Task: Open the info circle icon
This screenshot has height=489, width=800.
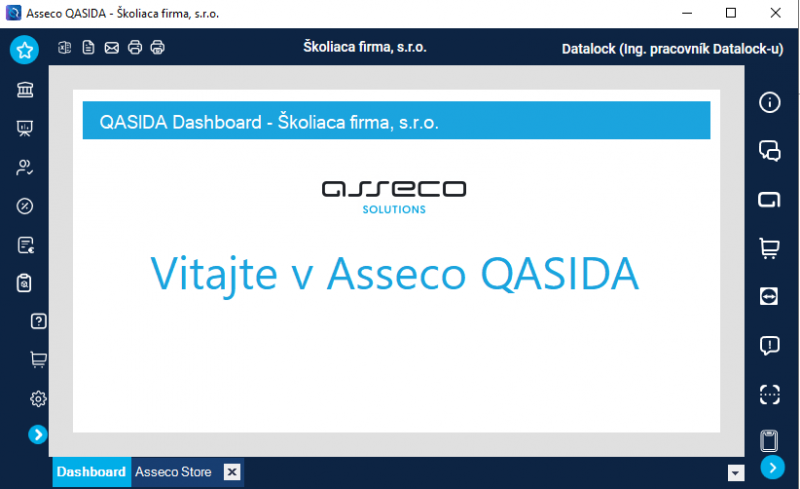Action: tap(769, 103)
